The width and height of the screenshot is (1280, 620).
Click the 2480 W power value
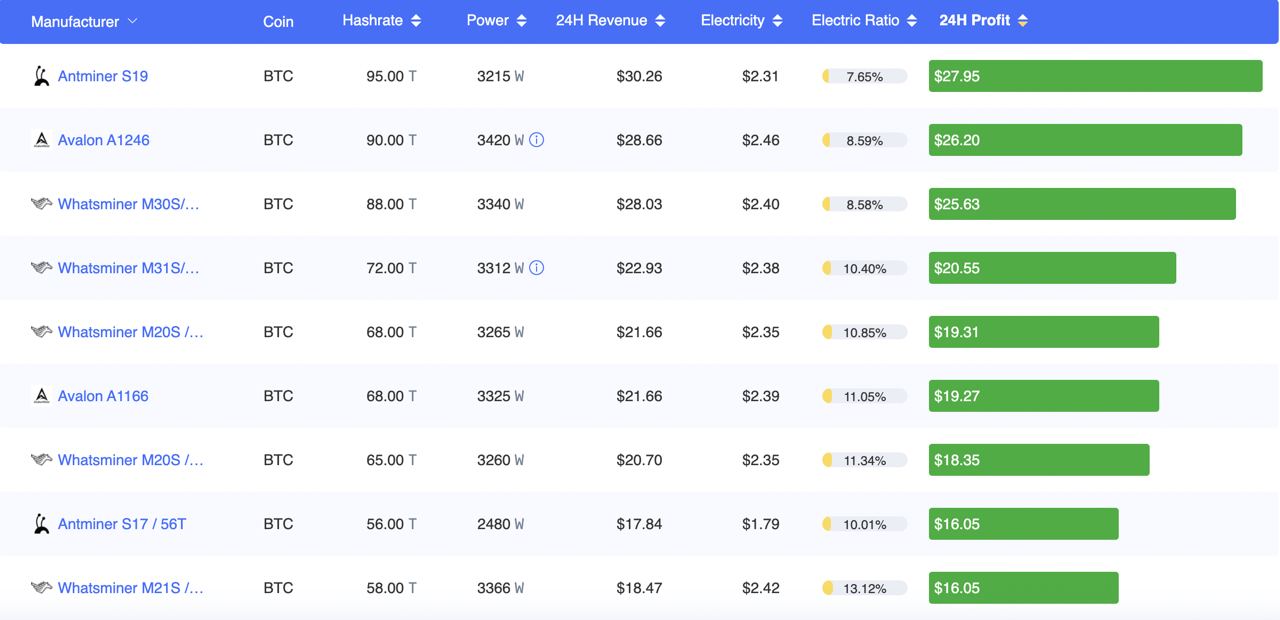(x=500, y=524)
